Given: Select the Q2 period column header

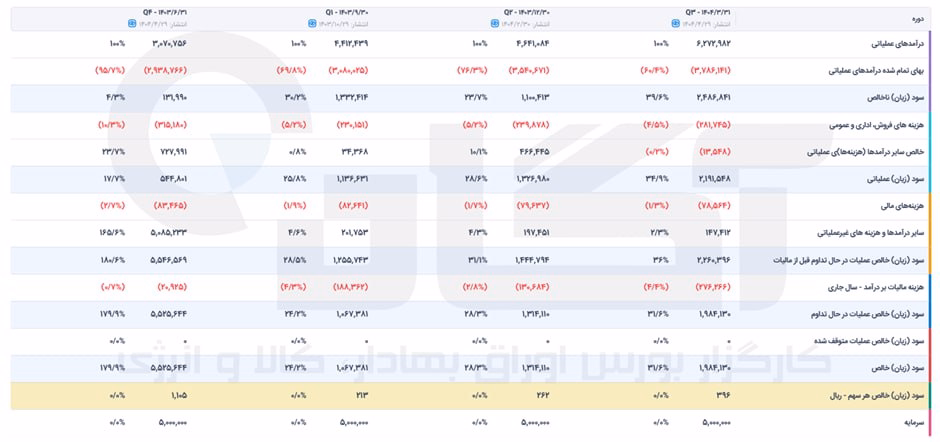Looking at the screenshot, I should click(x=526, y=12).
